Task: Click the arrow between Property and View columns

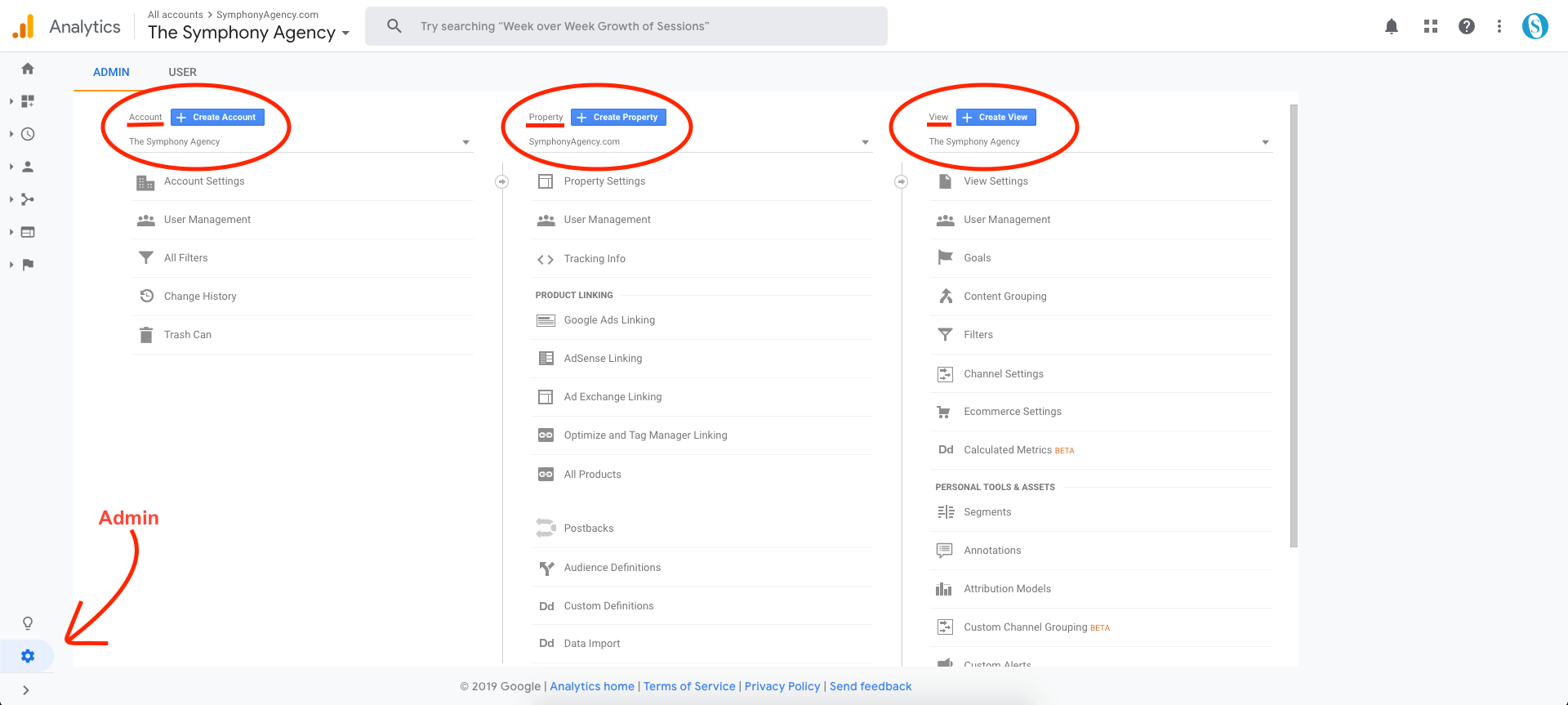Action: click(901, 181)
